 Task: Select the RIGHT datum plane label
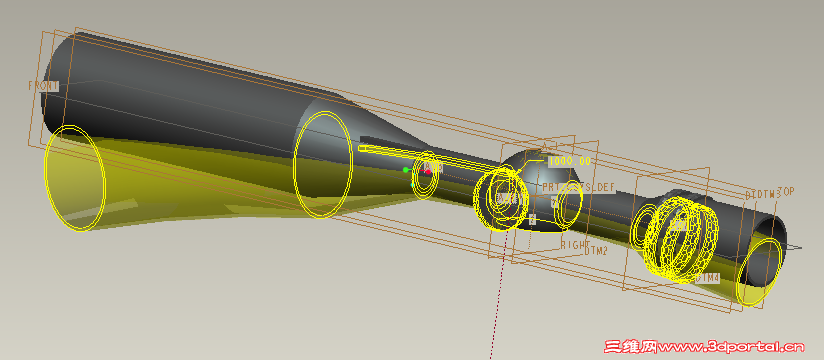coord(576,244)
